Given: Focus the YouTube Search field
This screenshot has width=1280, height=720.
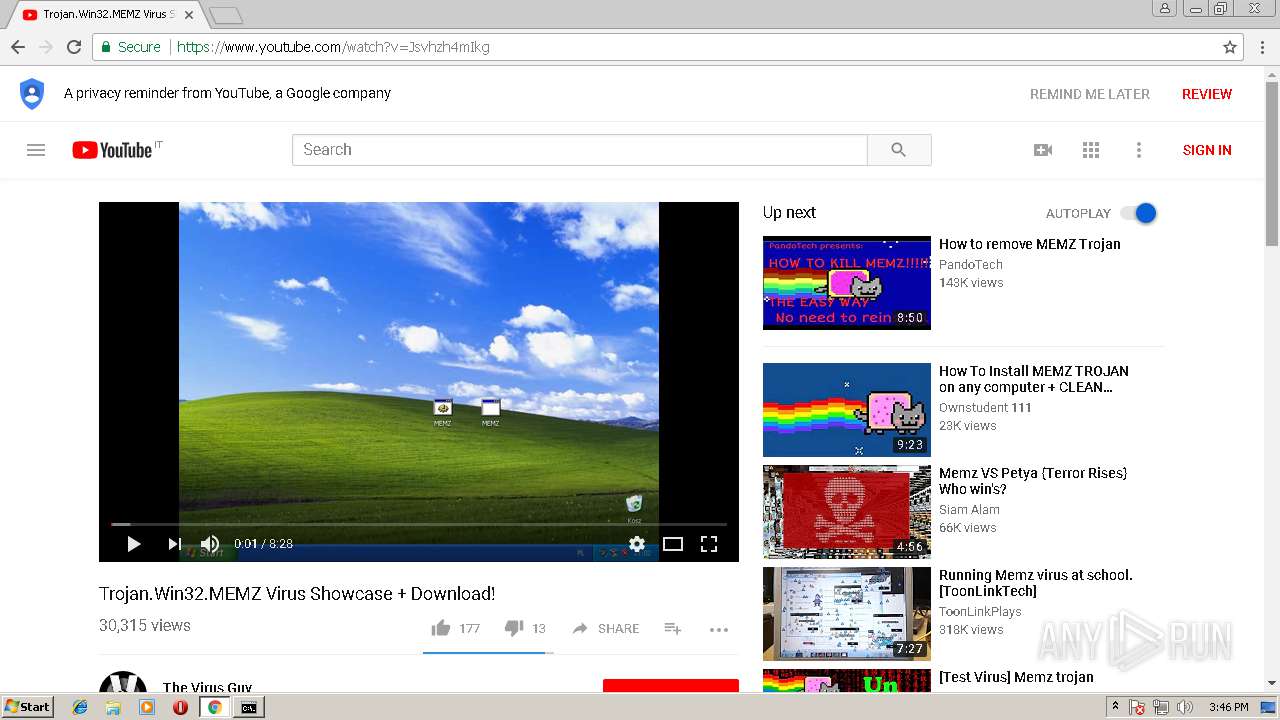Looking at the screenshot, I should (x=580, y=150).
